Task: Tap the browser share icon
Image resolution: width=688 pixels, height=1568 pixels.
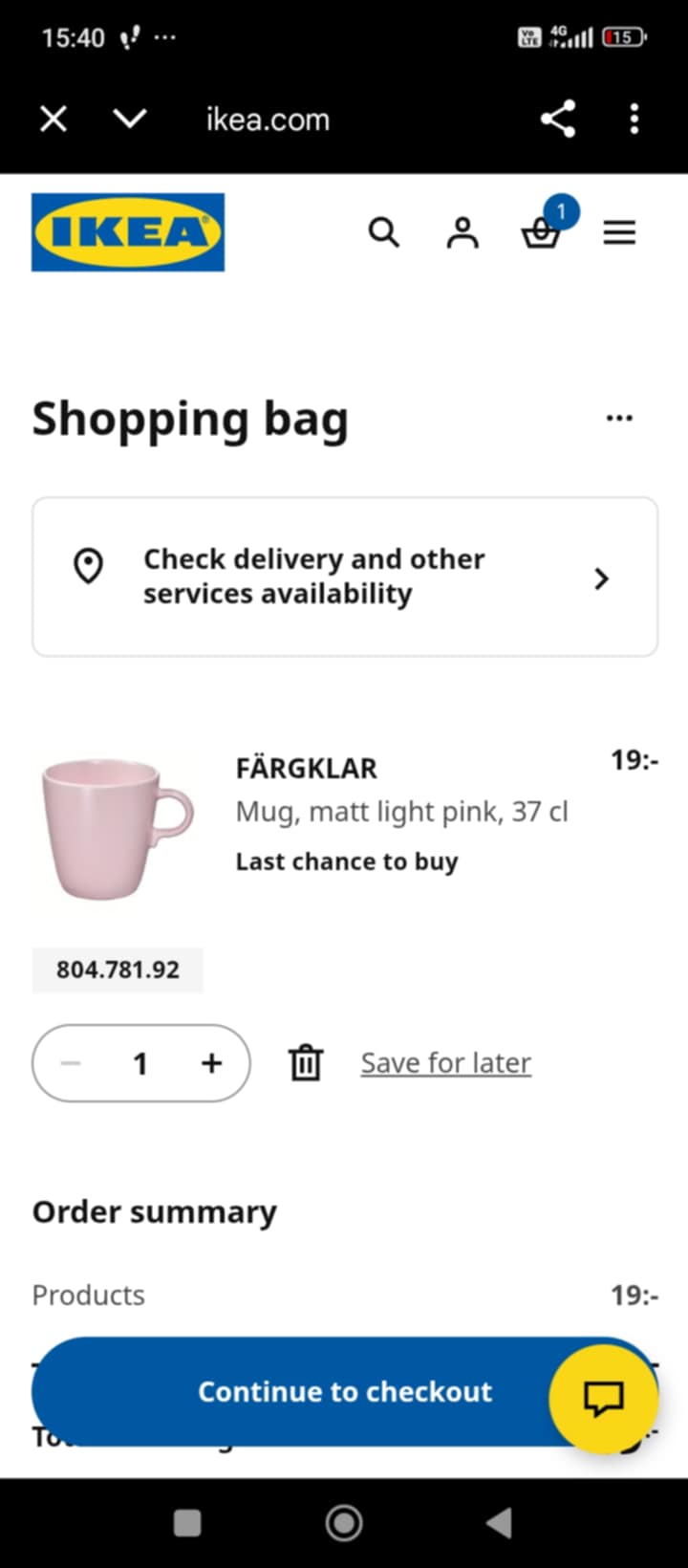Action: tap(558, 120)
